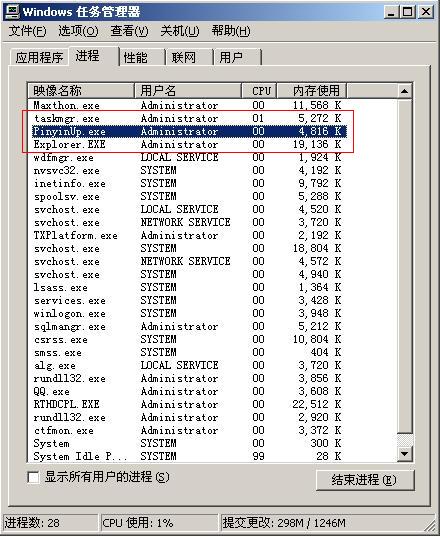Select the ctfmon.exe process row
Viewport: 440px width, 537px height.
point(187,430)
